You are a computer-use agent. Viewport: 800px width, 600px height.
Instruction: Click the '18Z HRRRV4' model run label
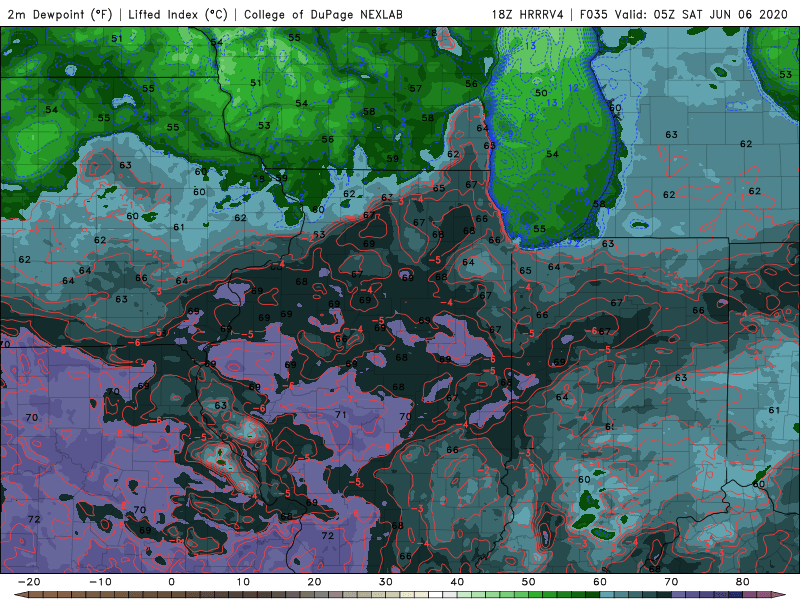(x=528, y=14)
